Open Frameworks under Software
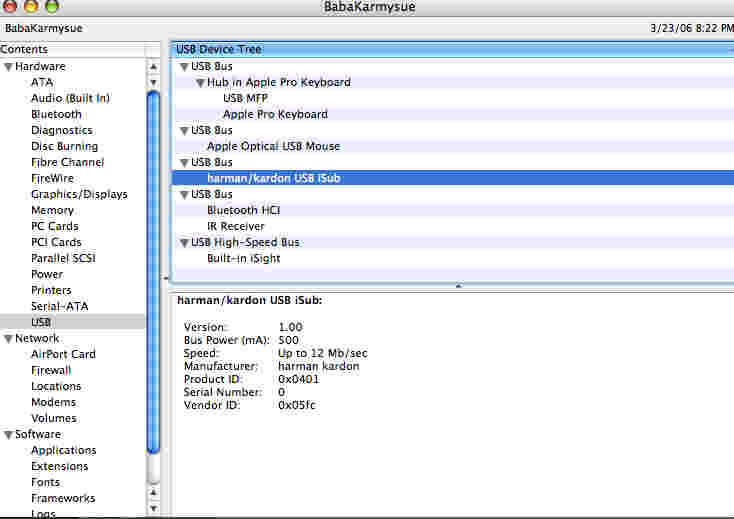Image resolution: width=734 pixels, height=519 pixels. (63, 498)
